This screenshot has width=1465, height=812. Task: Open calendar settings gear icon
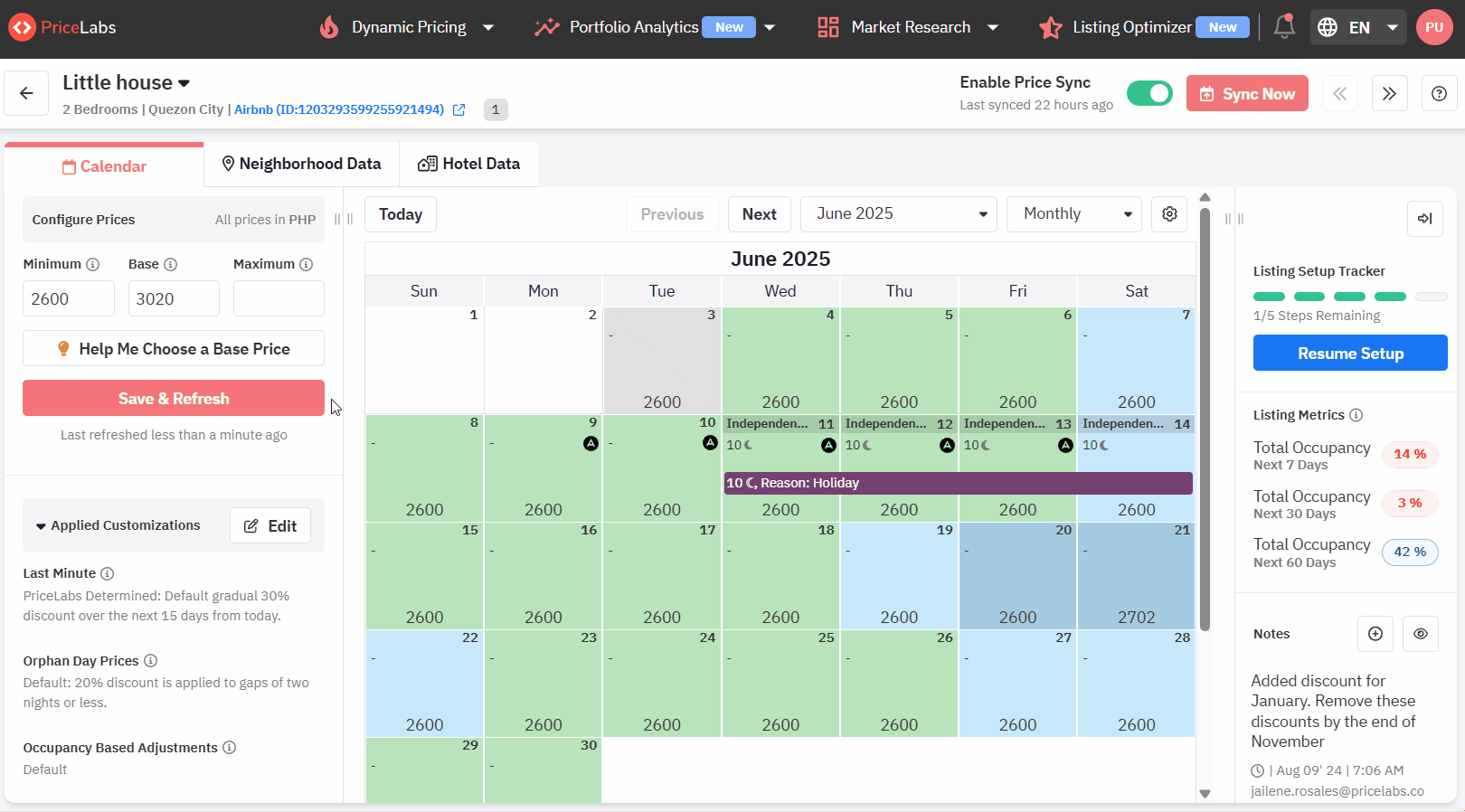pos(1169,214)
